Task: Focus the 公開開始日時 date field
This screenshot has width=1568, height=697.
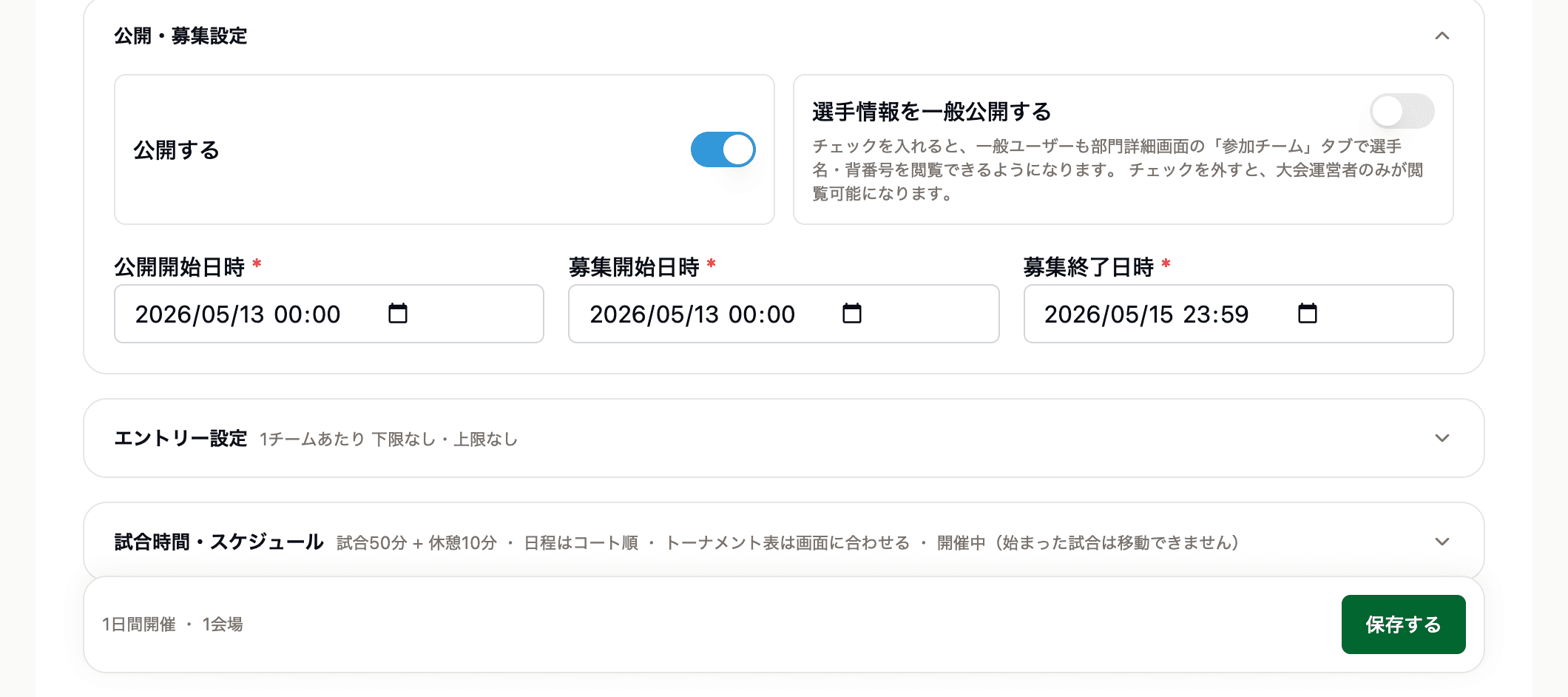Action: (x=329, y=314)
